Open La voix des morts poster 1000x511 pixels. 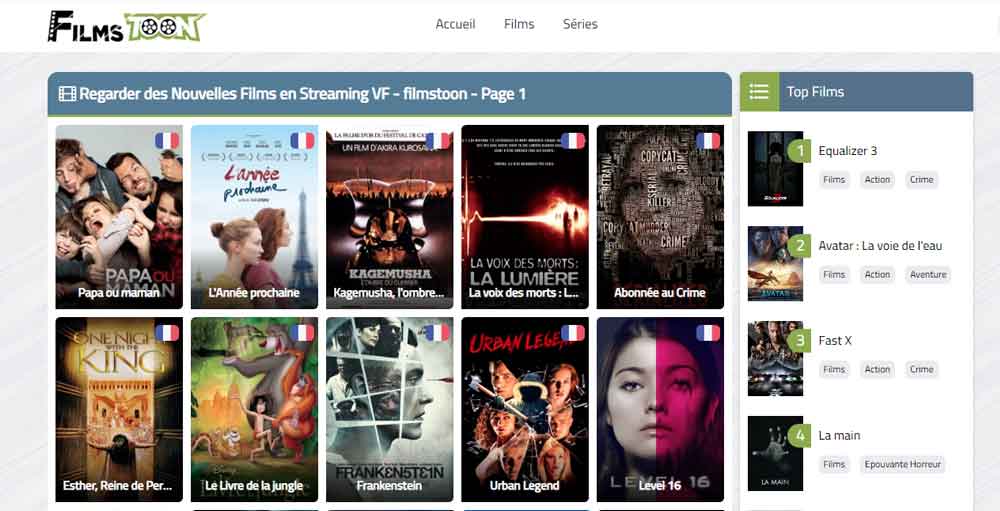point(525,217)
